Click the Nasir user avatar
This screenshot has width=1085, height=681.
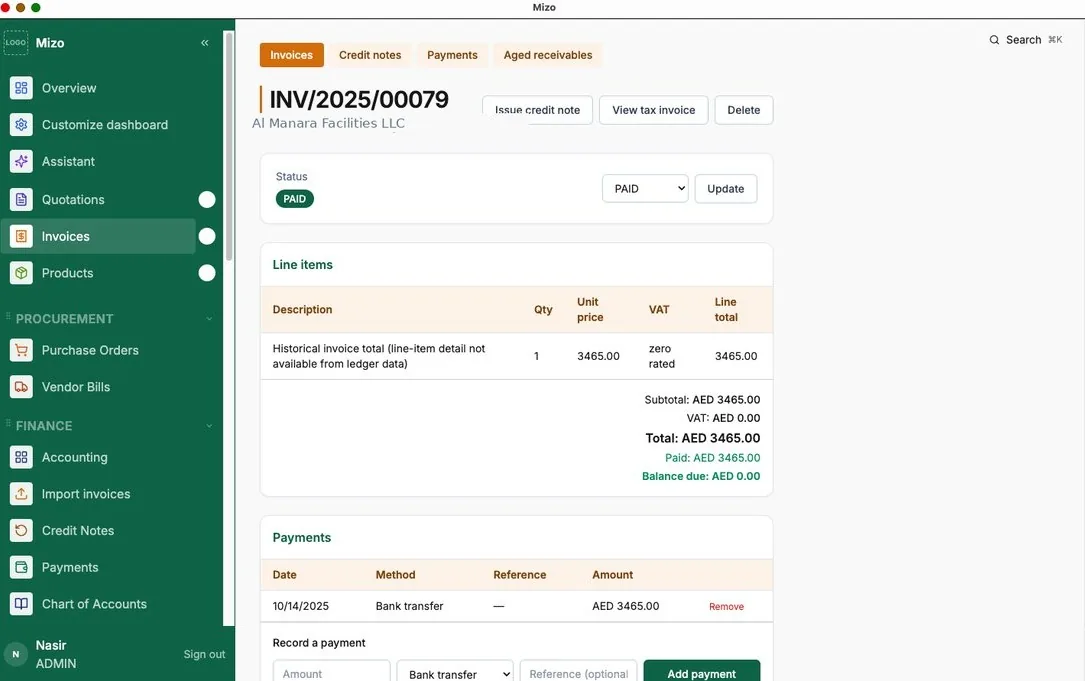[x=16, y=654]
